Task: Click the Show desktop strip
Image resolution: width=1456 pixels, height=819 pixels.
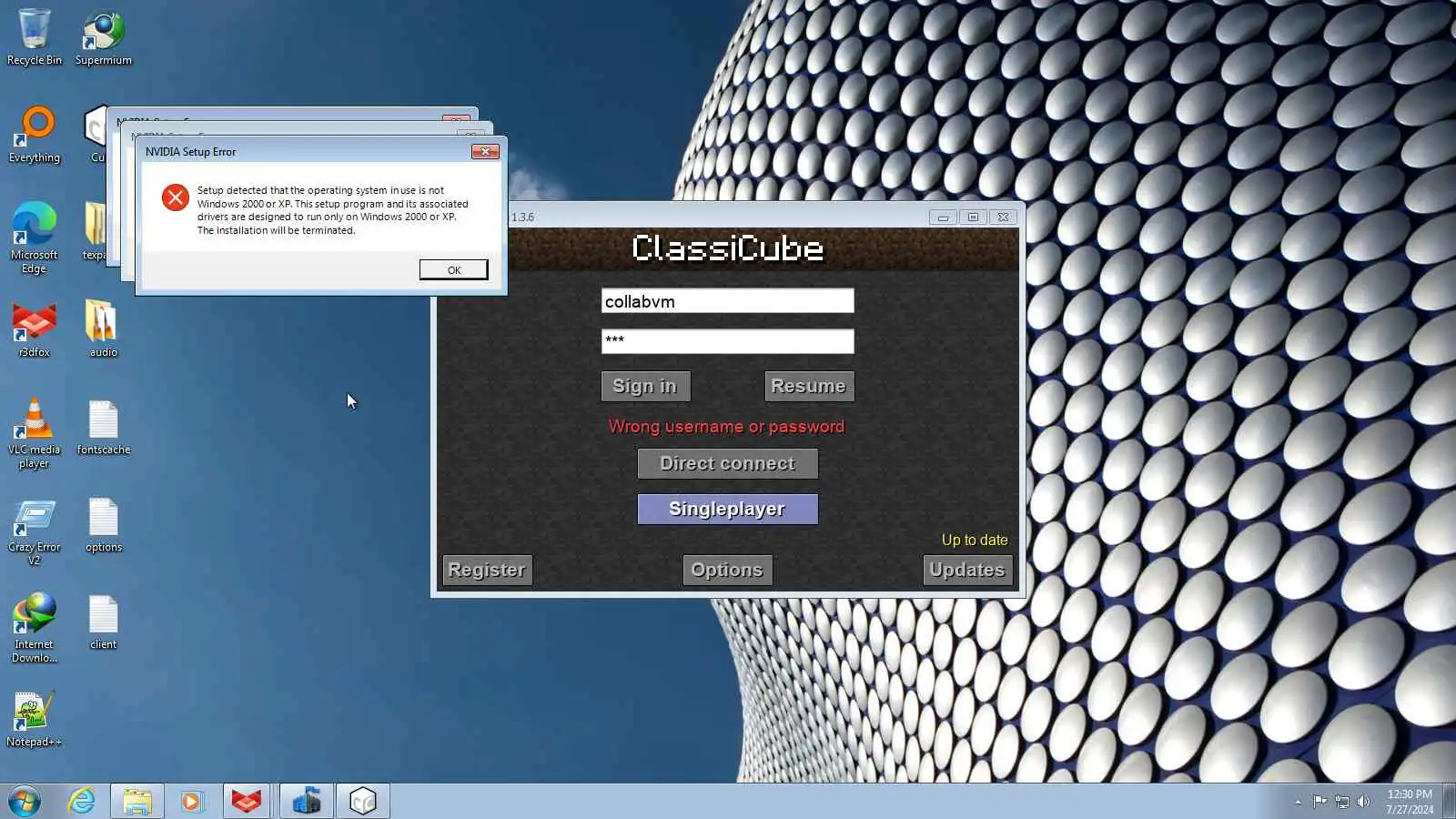Action: pyautogui.click(x=1450, y=801)
